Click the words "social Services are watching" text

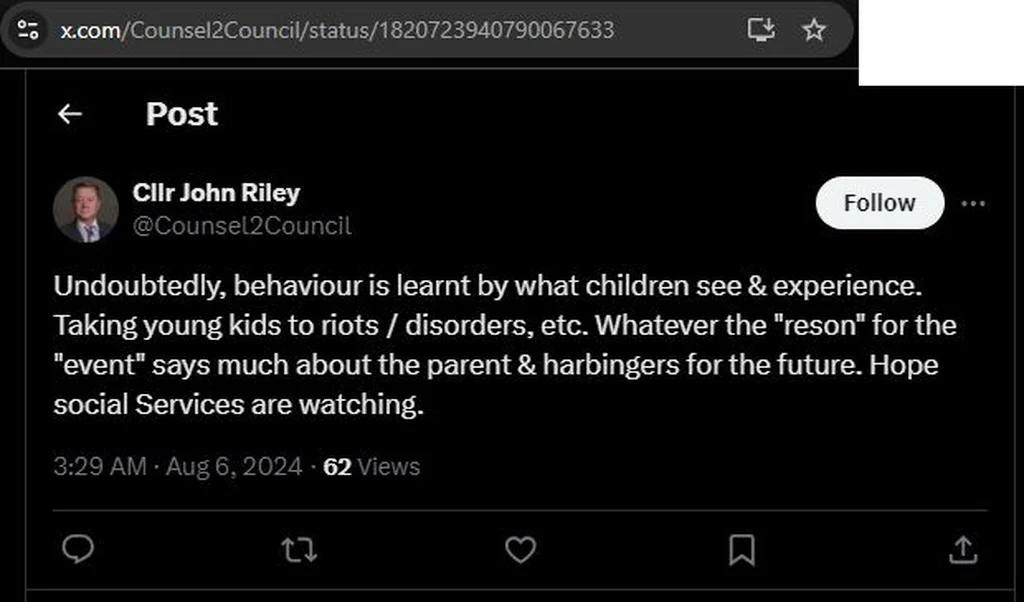click(x=238, y=405)
